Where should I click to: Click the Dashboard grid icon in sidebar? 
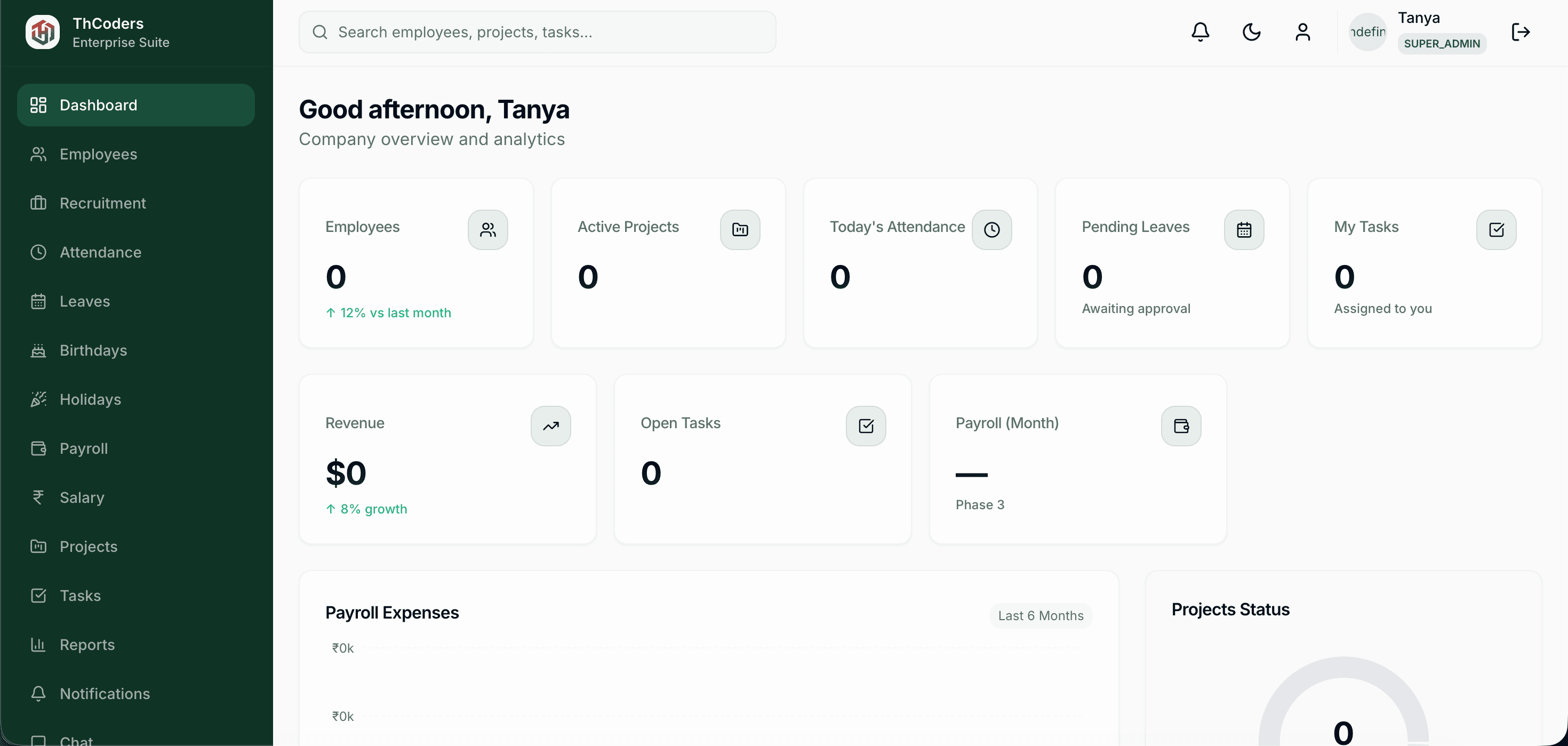pyautogui.click(x=38, y=105)
